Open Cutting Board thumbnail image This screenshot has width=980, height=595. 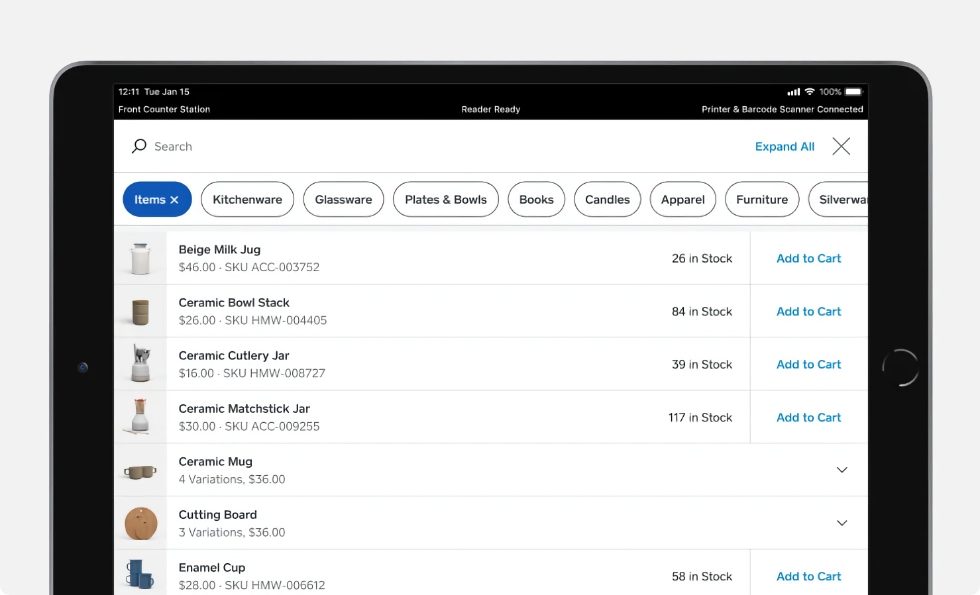140,524
